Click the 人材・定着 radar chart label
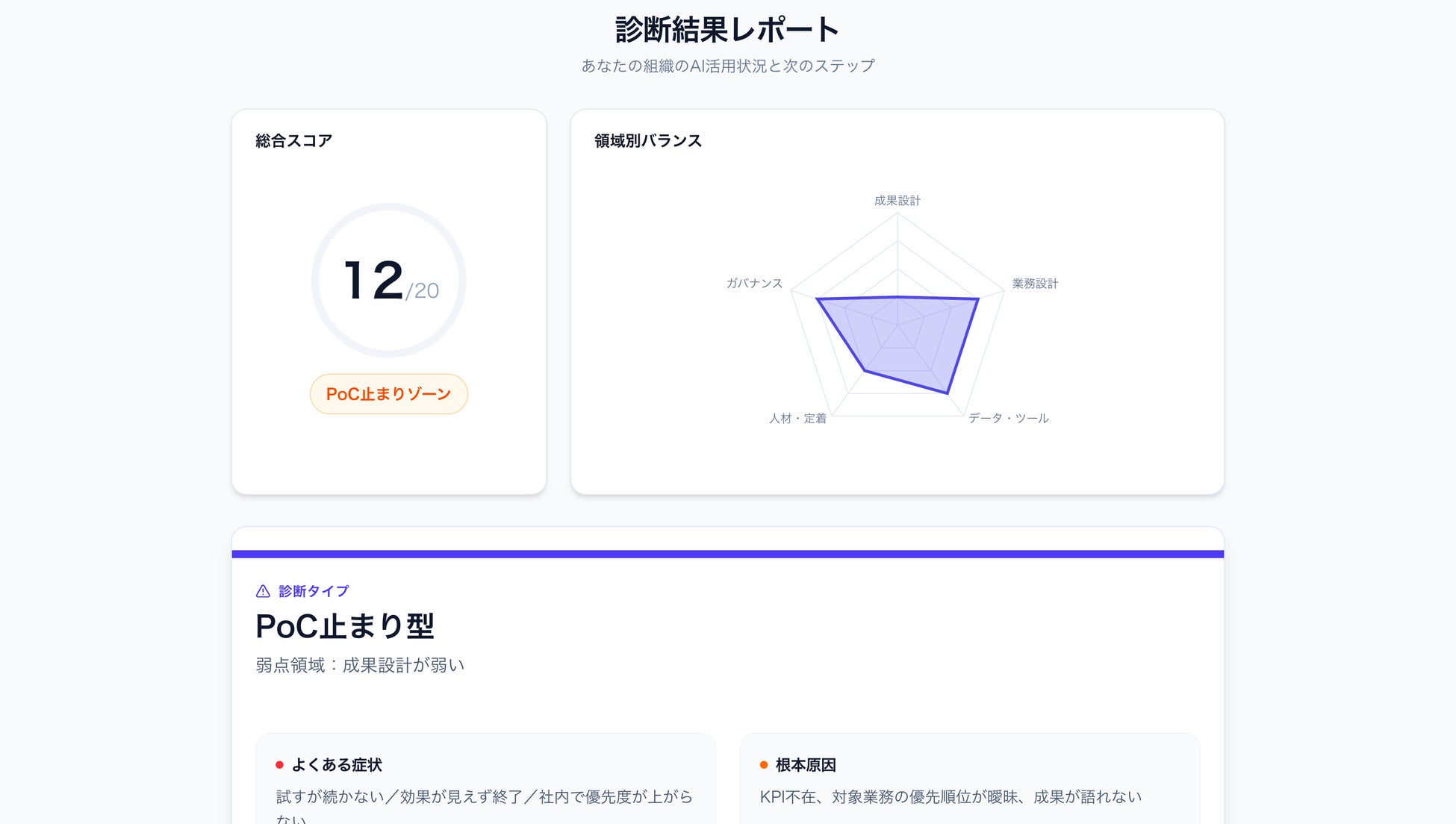Viewport: 1456px width, 824px height. pos(797,419)
